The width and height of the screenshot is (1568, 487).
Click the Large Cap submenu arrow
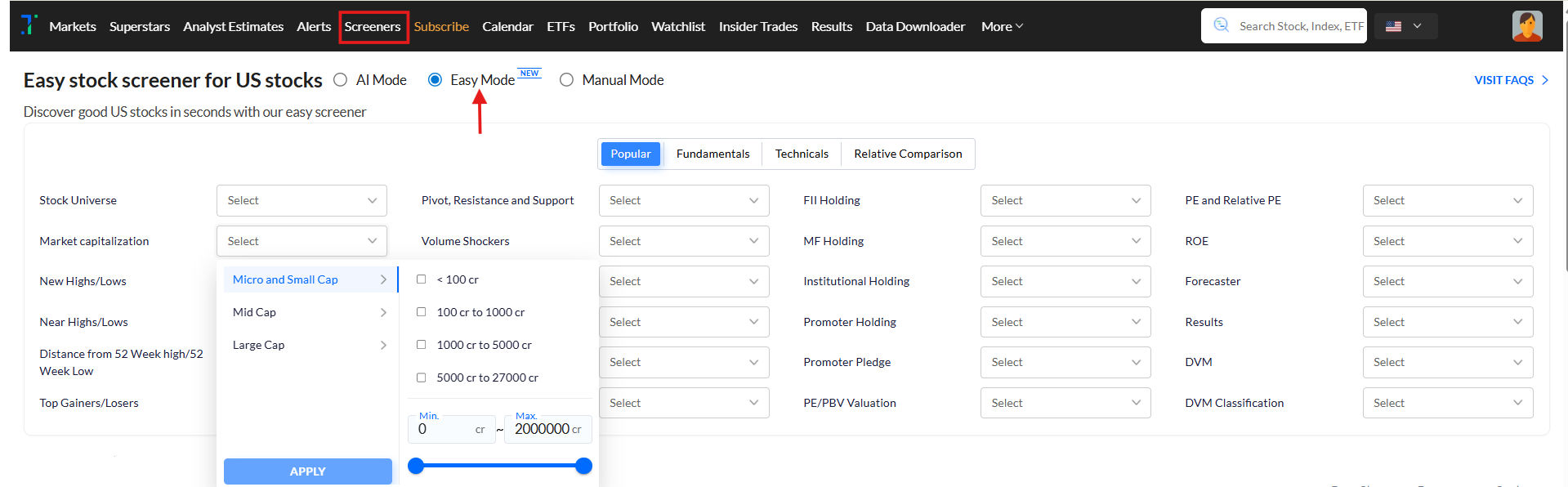383,345
